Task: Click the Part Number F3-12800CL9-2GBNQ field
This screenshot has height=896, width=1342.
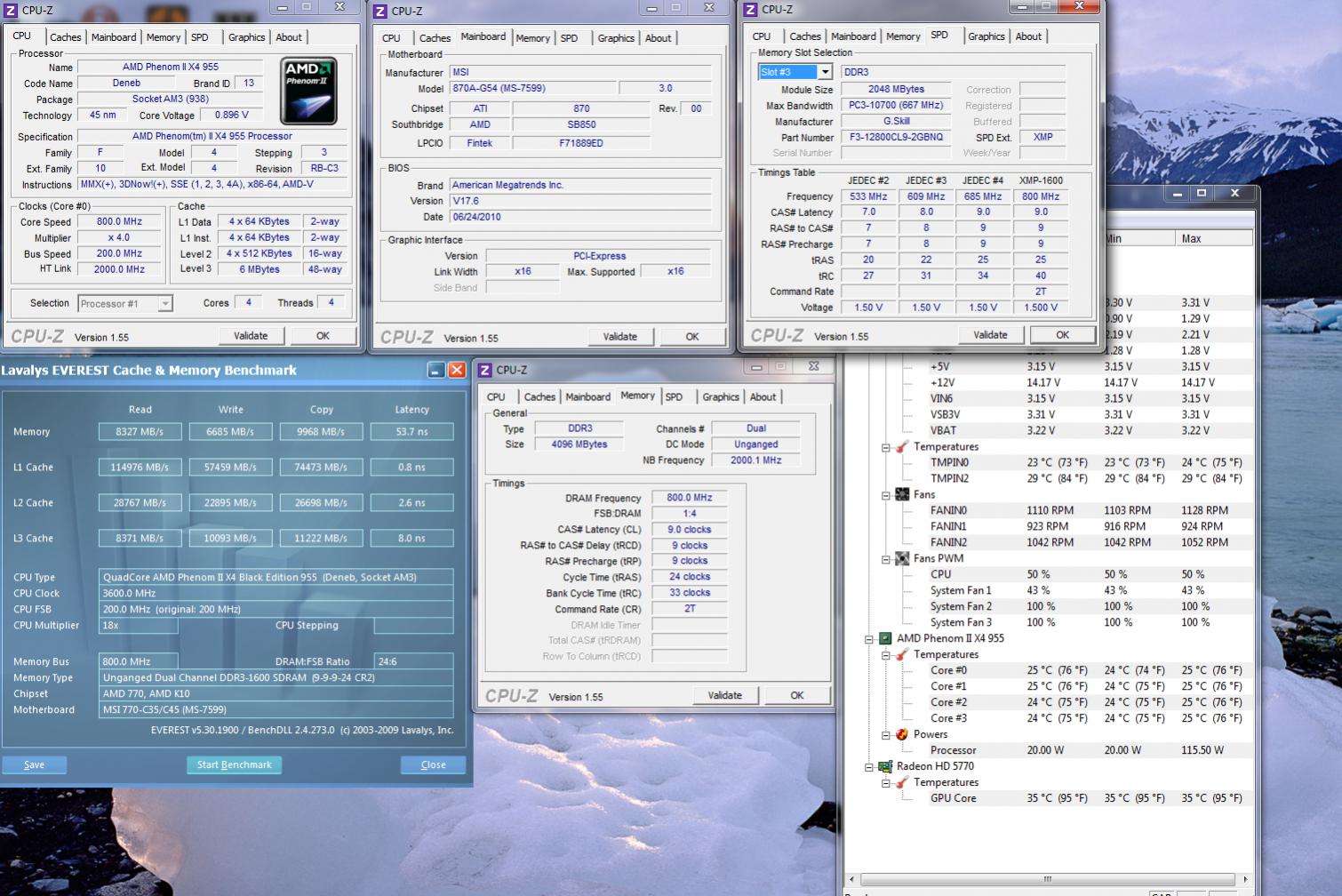Action: (x=896, y=138)
